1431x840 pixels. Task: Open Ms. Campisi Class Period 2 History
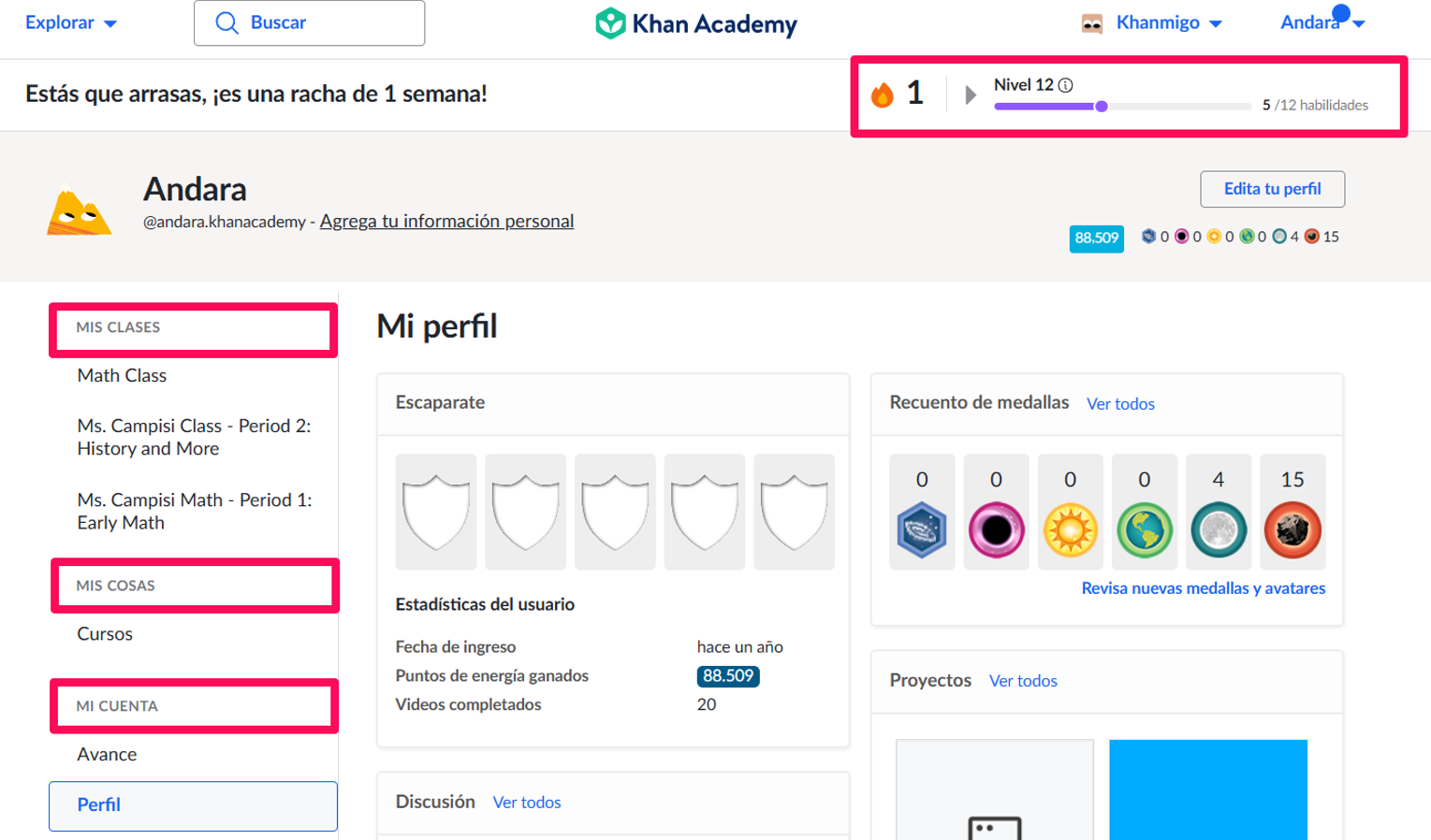(195, 437)
